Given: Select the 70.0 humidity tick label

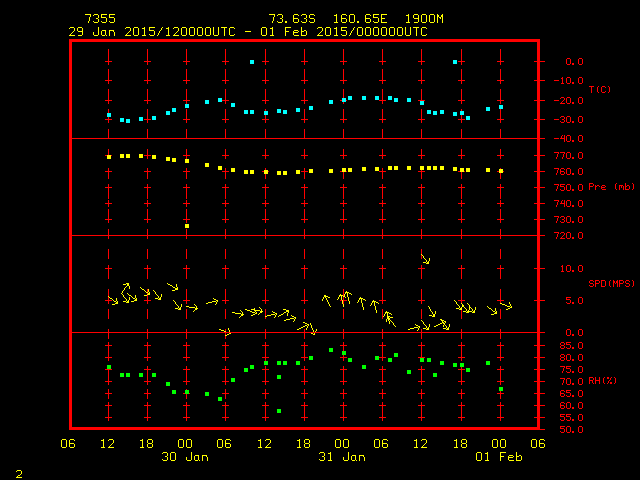Looking at the screenshot, I should coord(571,382).
